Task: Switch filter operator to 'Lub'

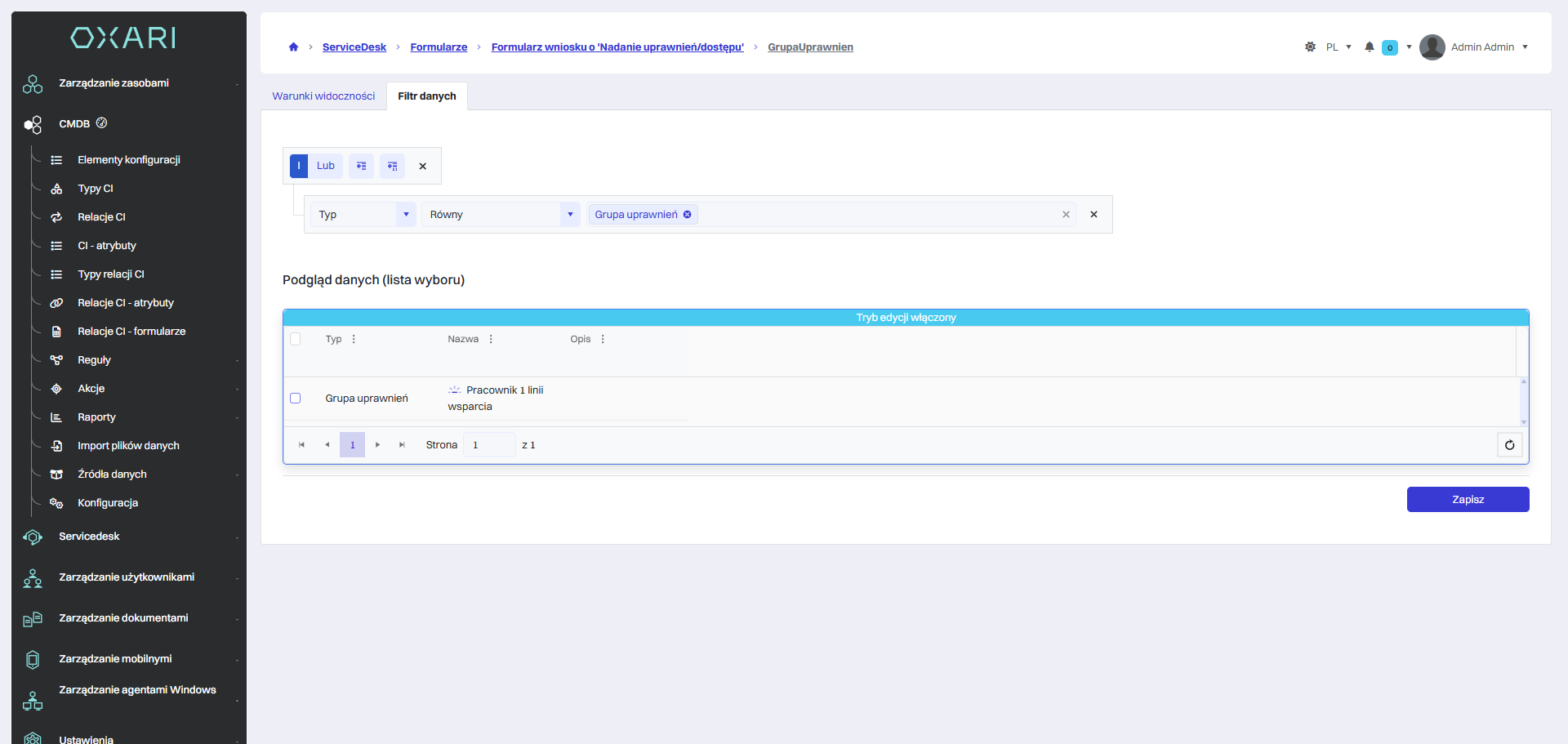Action: tap(325, 166)
